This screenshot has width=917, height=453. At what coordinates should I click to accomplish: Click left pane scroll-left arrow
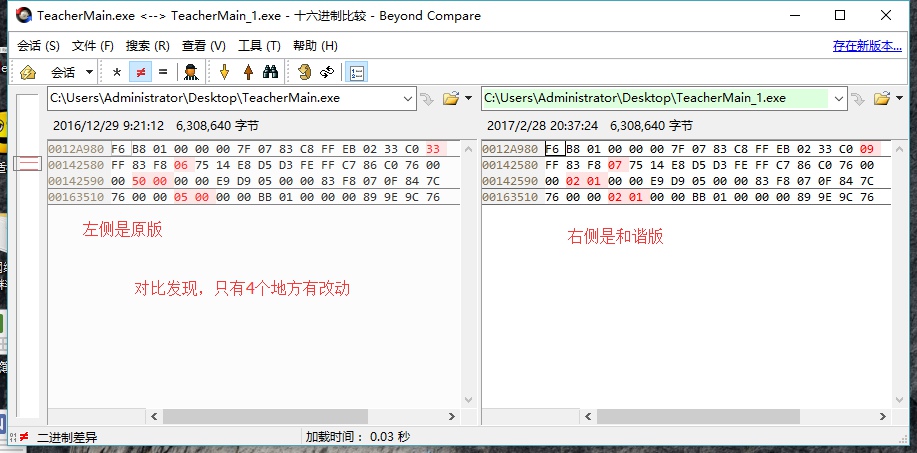tap(154, 416)
